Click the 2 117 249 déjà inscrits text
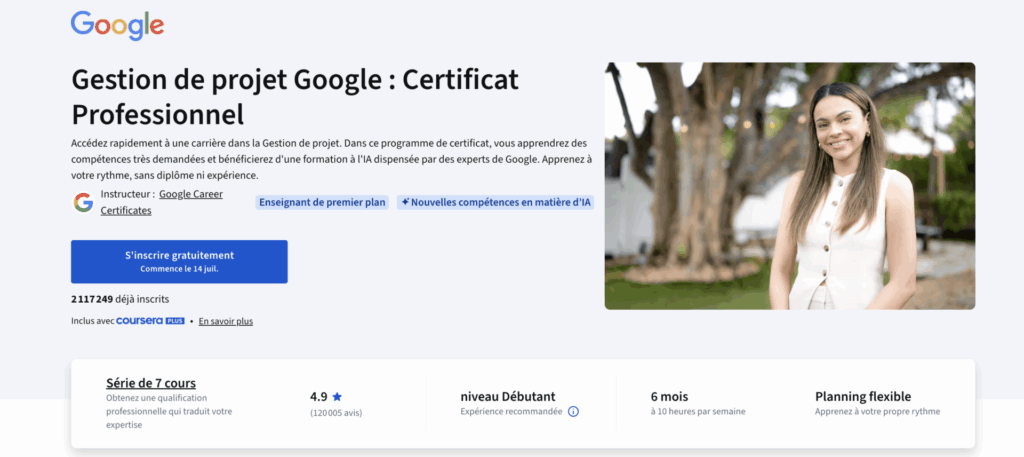Image resolution: width=1024 pixels, height=457 pixels. coord(120,299)
